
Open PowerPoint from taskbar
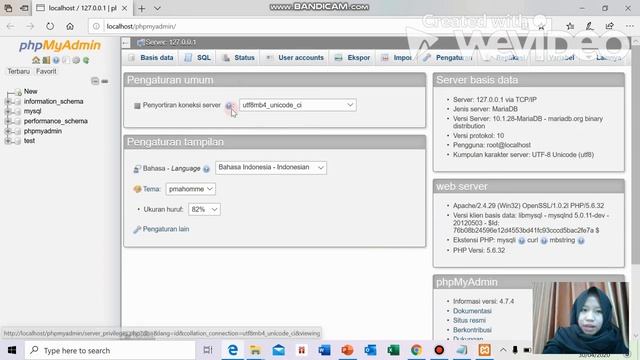[347, 350]
